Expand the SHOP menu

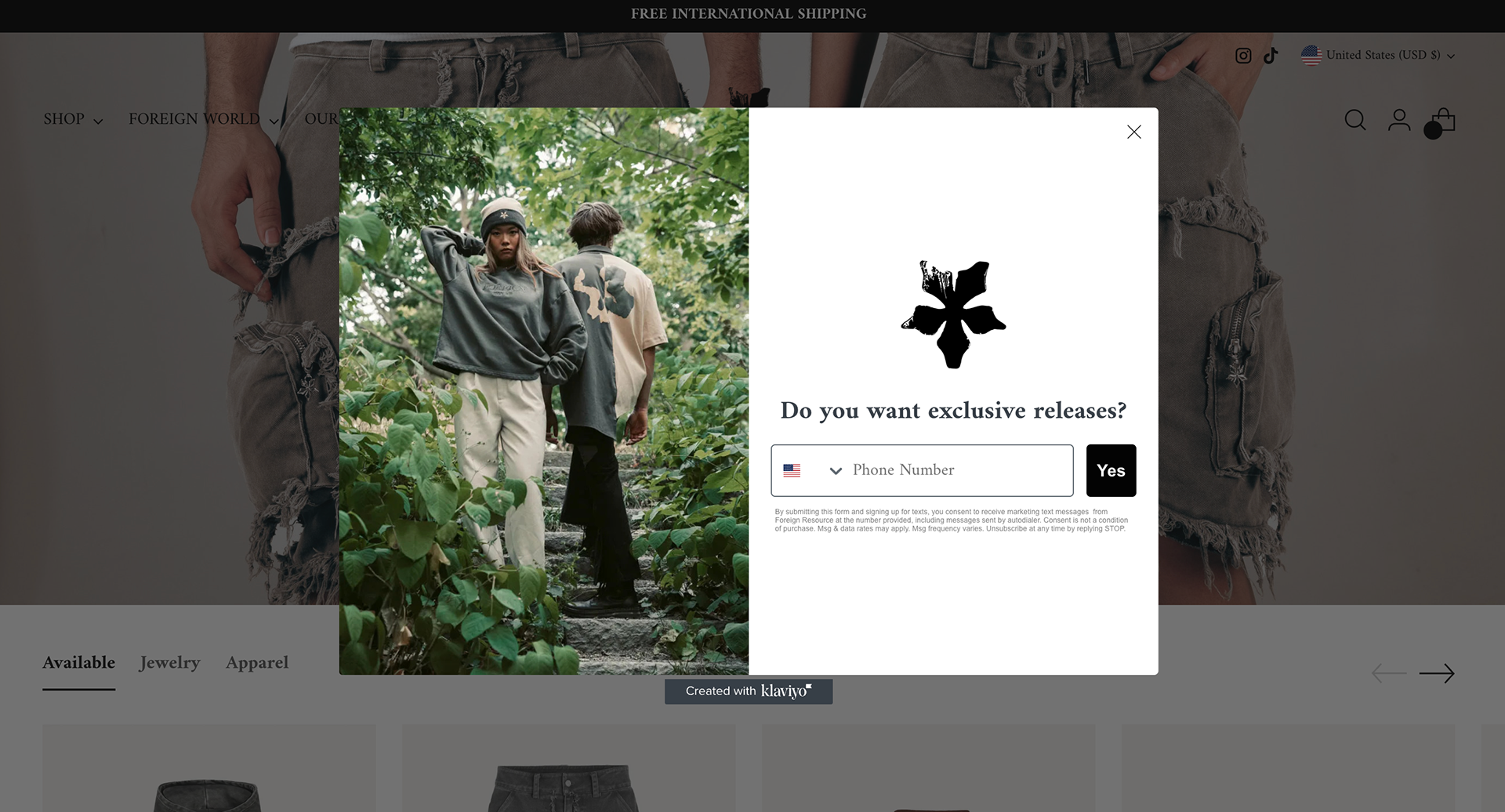click(x=73, y=119)
